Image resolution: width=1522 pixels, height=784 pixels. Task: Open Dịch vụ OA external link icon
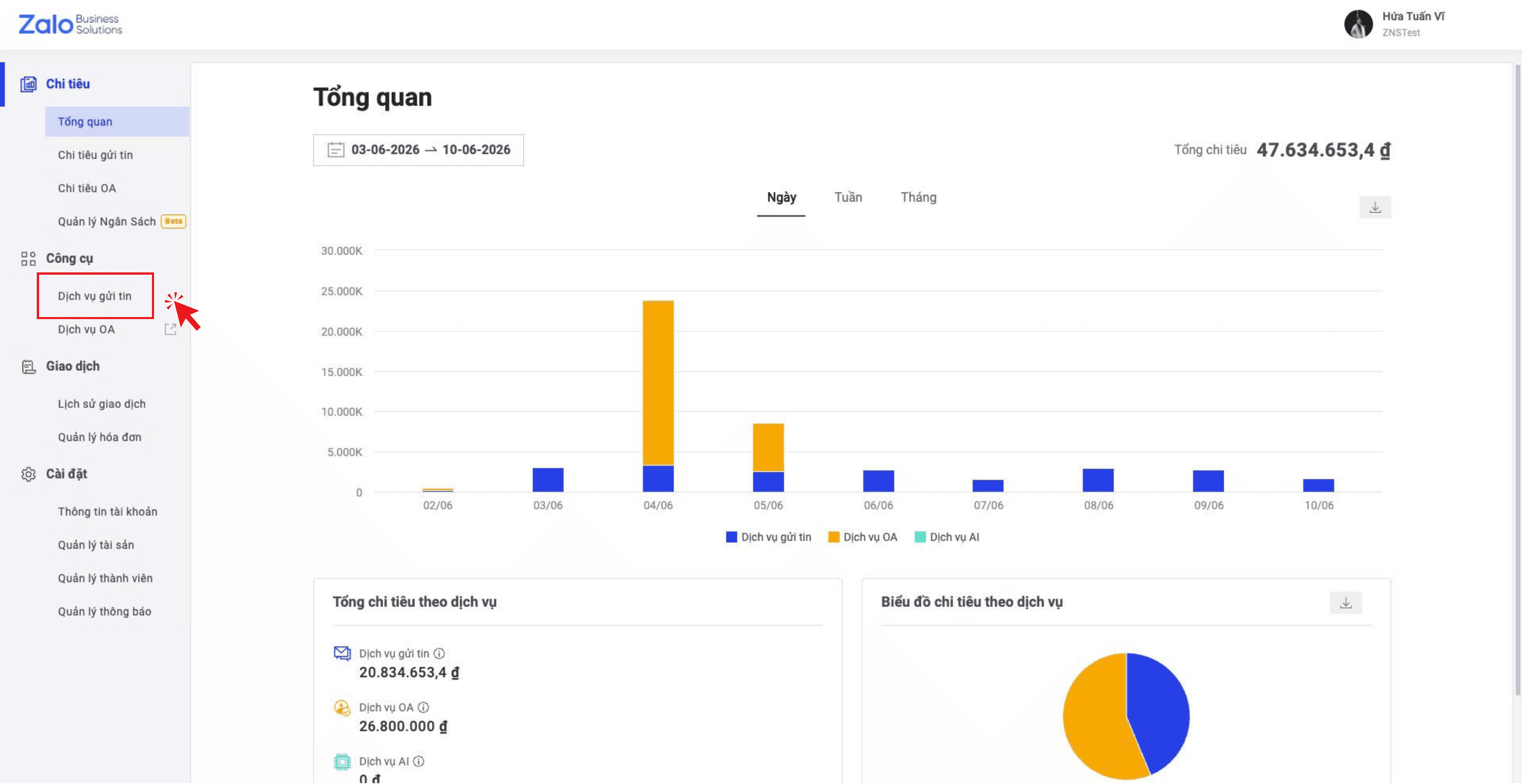[x=170, y=329]
